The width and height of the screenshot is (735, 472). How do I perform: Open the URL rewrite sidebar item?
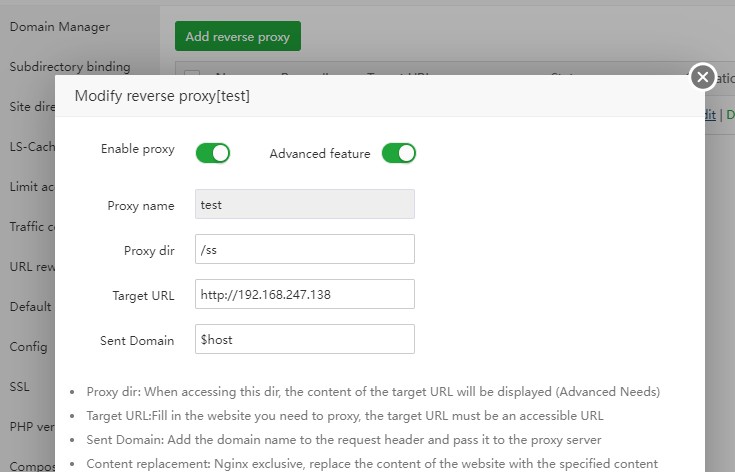coord(32,267)
